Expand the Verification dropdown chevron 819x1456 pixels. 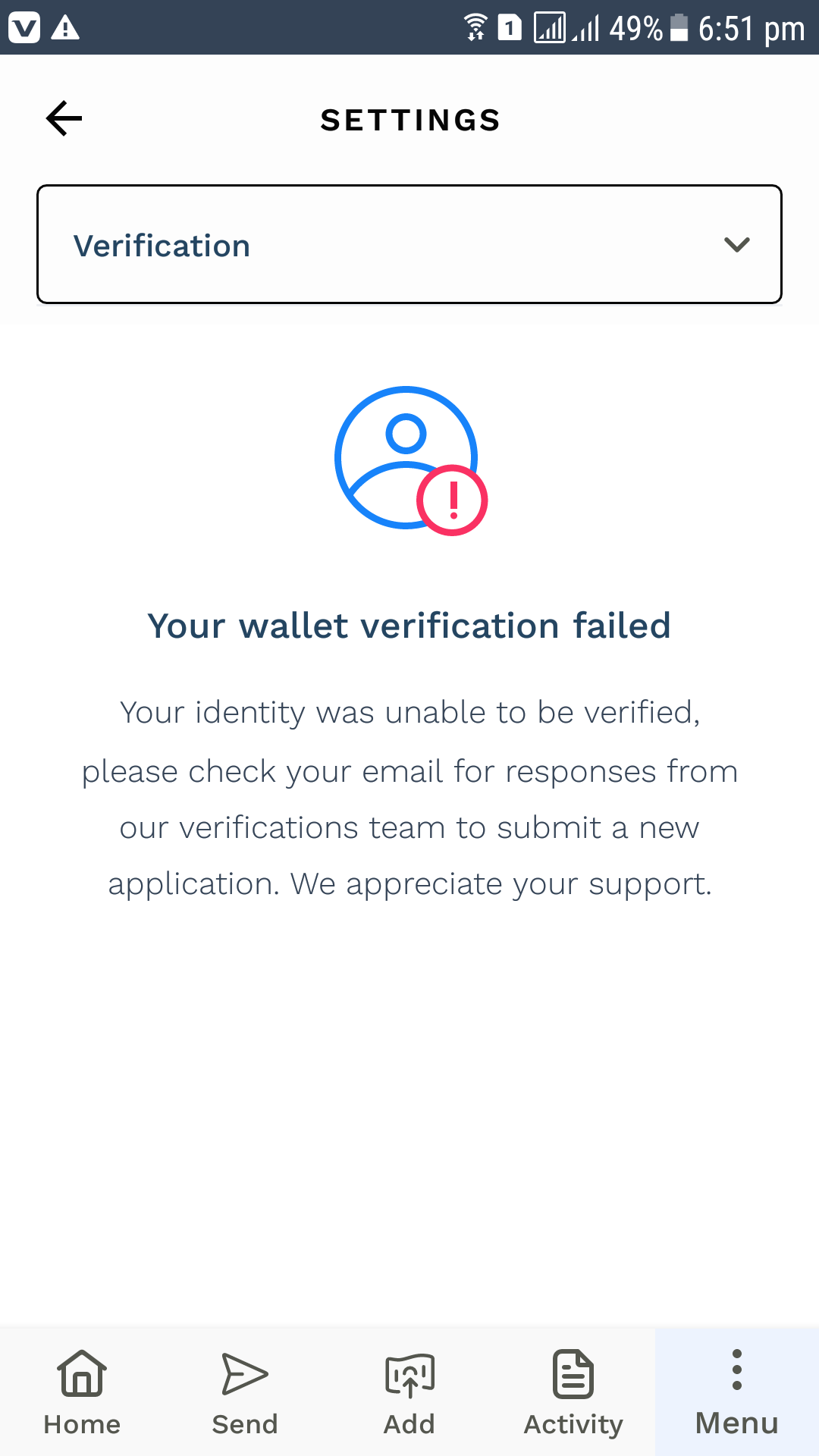737,244
